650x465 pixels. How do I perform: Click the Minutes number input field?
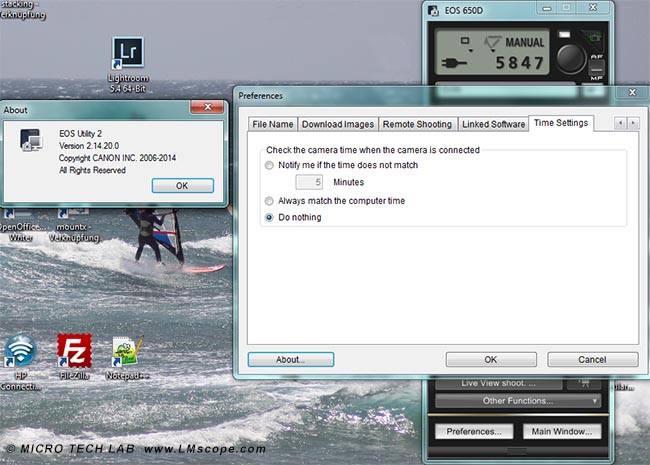pos(310,183)
